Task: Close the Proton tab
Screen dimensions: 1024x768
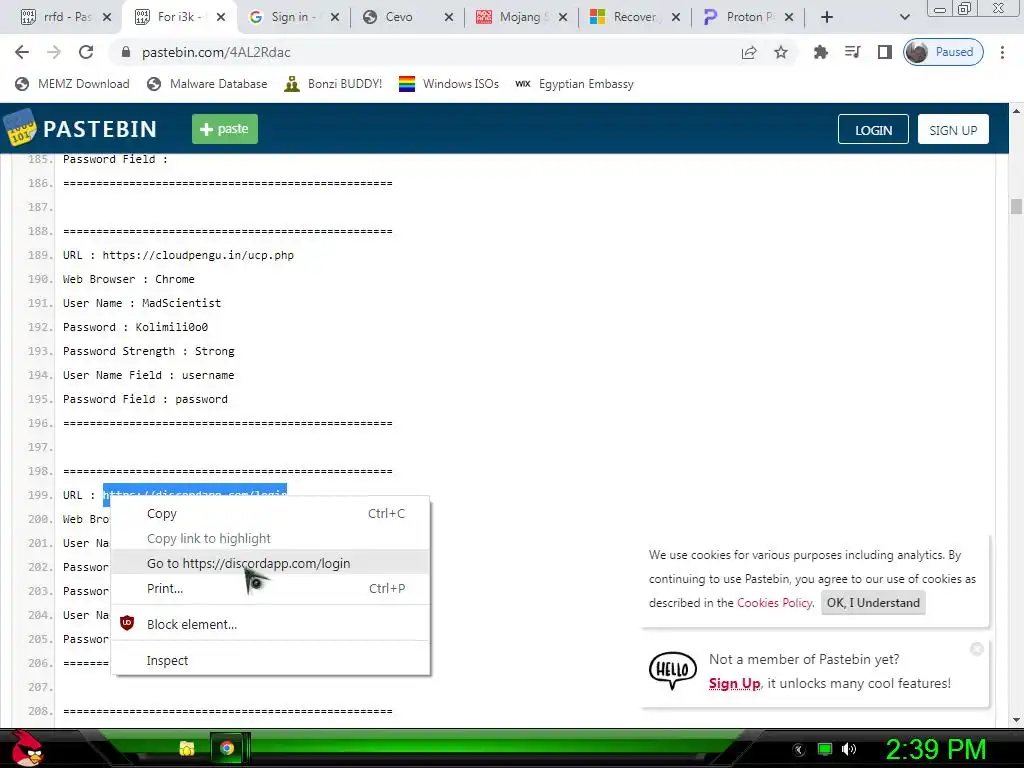Action: [789, 17]
